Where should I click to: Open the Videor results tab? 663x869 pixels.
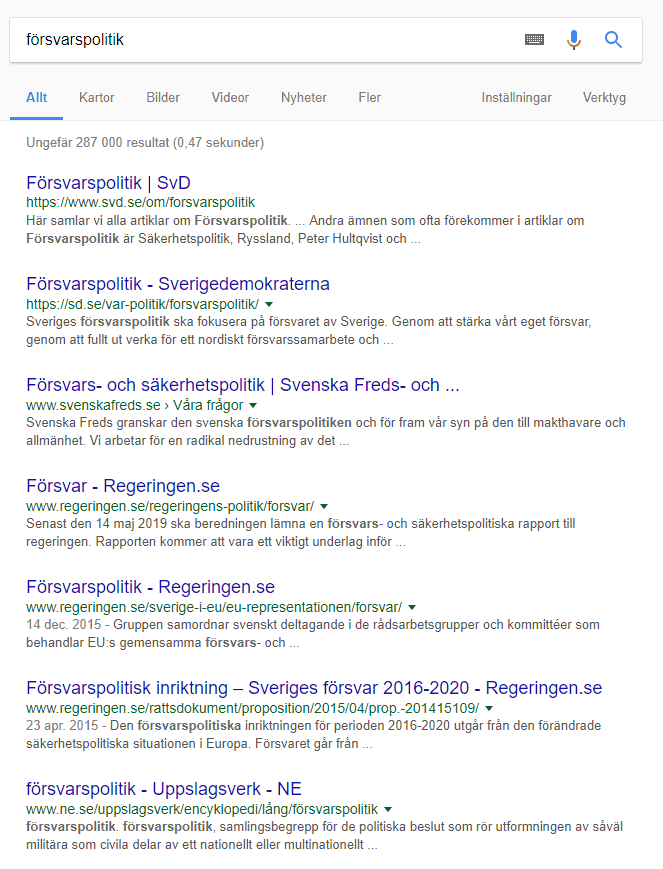230,98
